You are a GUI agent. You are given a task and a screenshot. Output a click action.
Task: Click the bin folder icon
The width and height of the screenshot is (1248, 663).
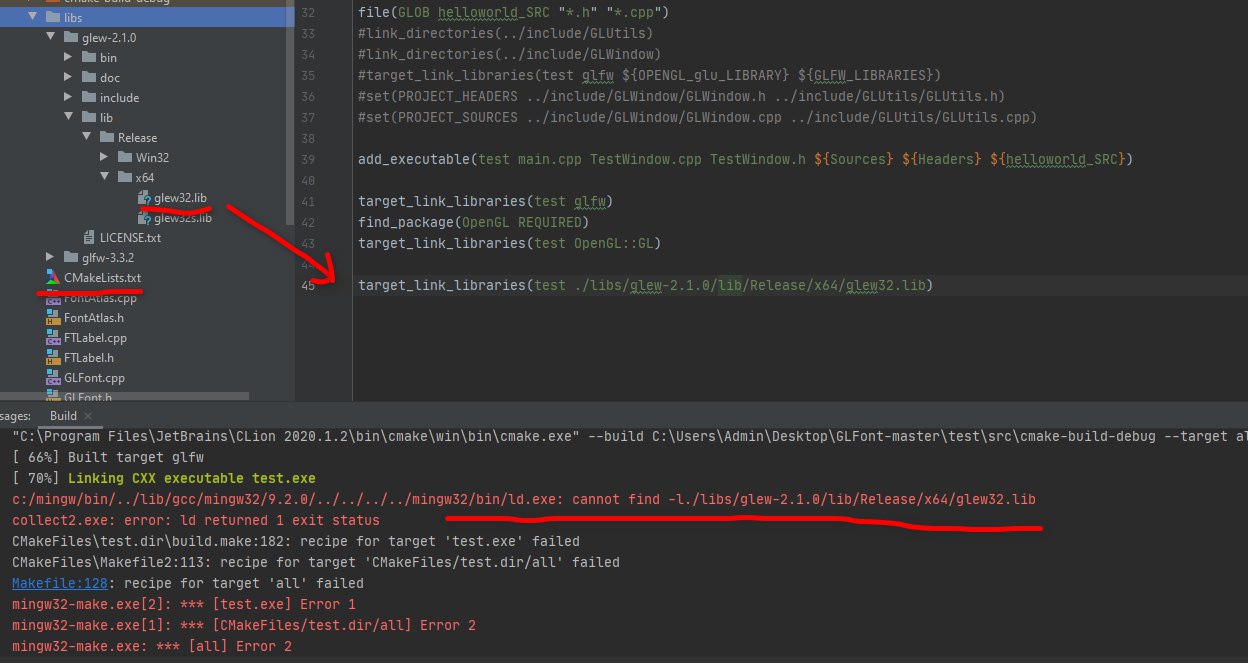pos(88,57)
